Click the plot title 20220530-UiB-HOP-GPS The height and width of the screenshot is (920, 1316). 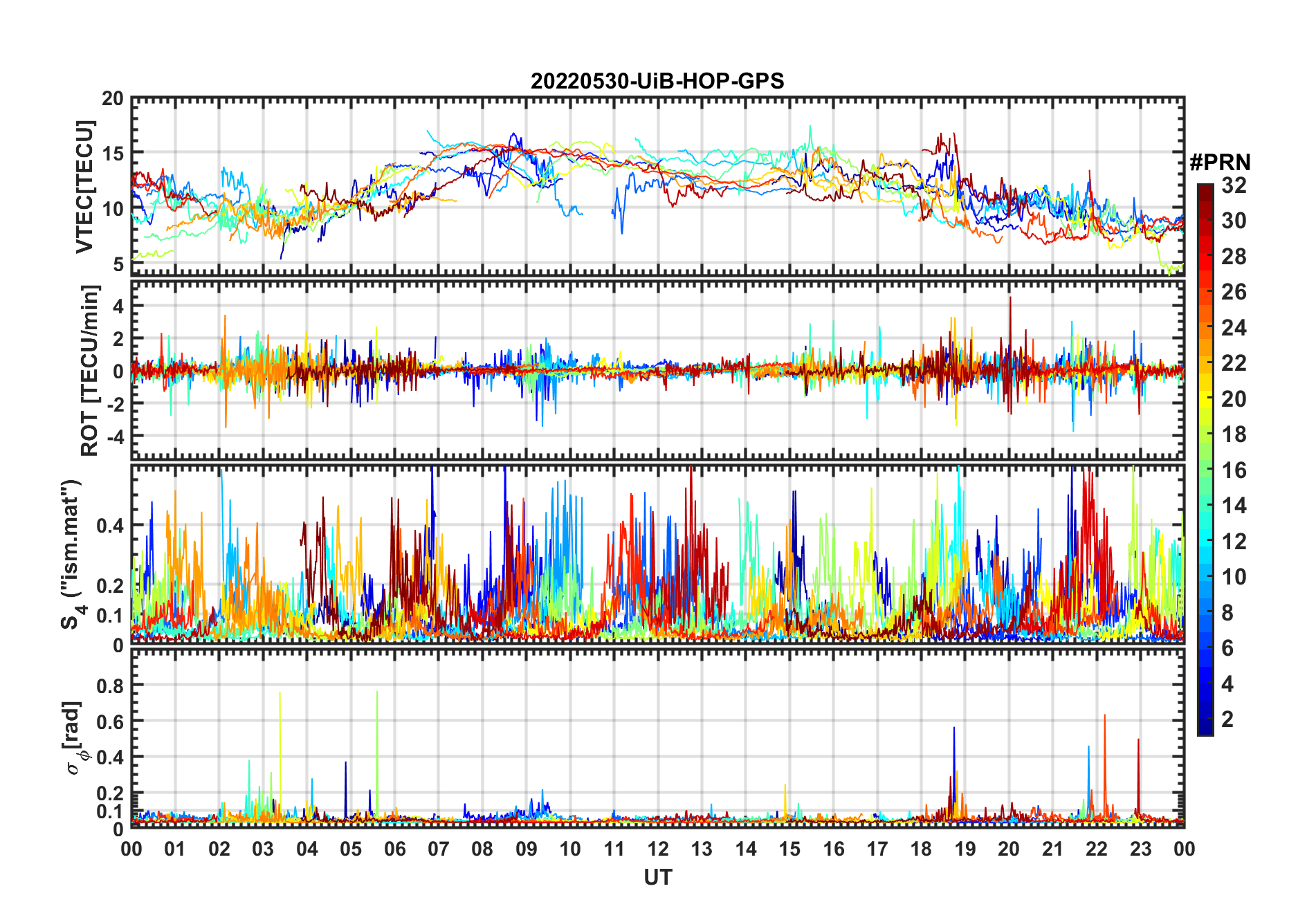click(657, 81)
